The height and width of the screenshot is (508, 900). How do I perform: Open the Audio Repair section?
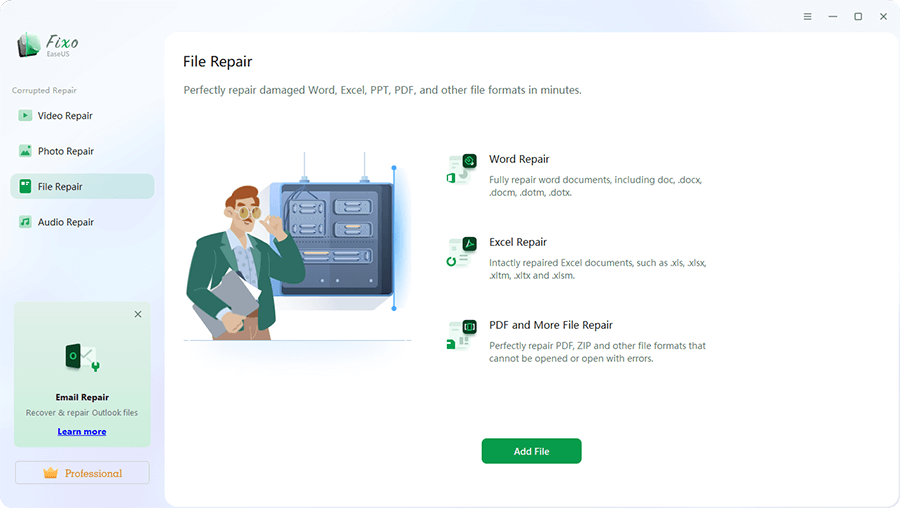coord(82,222)
